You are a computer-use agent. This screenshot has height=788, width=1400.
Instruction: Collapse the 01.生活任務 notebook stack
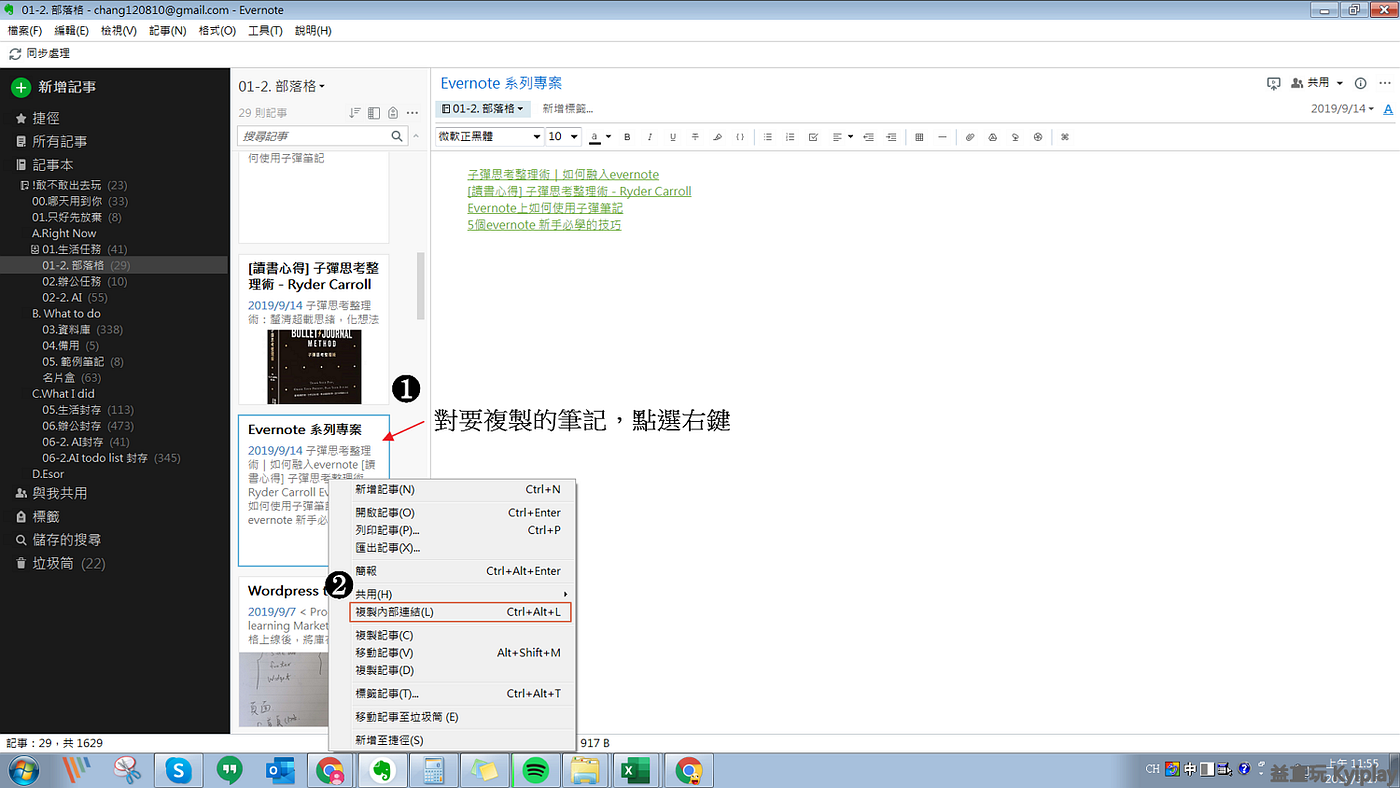point(35,249)
